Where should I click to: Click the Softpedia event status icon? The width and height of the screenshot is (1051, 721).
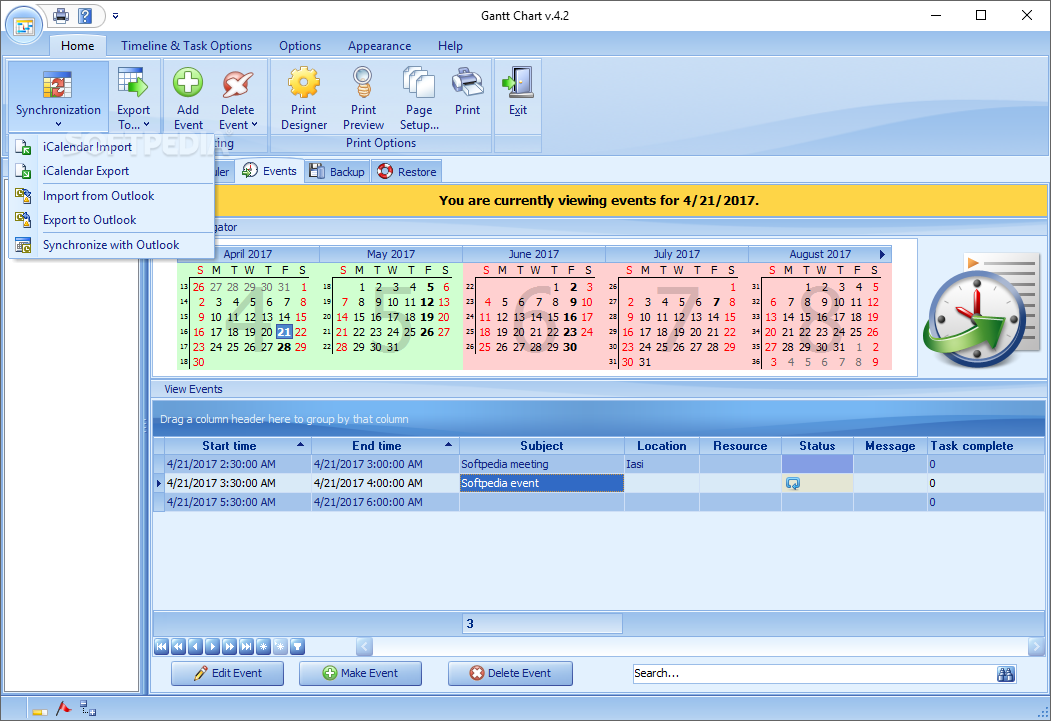point(792,483)
